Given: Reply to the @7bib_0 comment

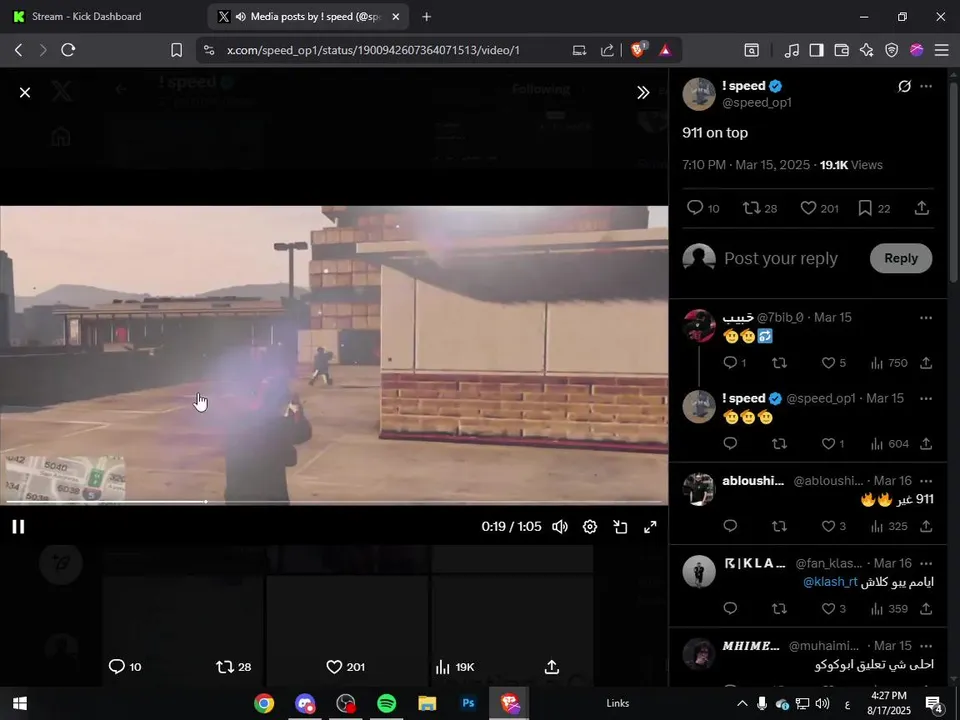Looking at the screenshot, I should coord(735,363).
